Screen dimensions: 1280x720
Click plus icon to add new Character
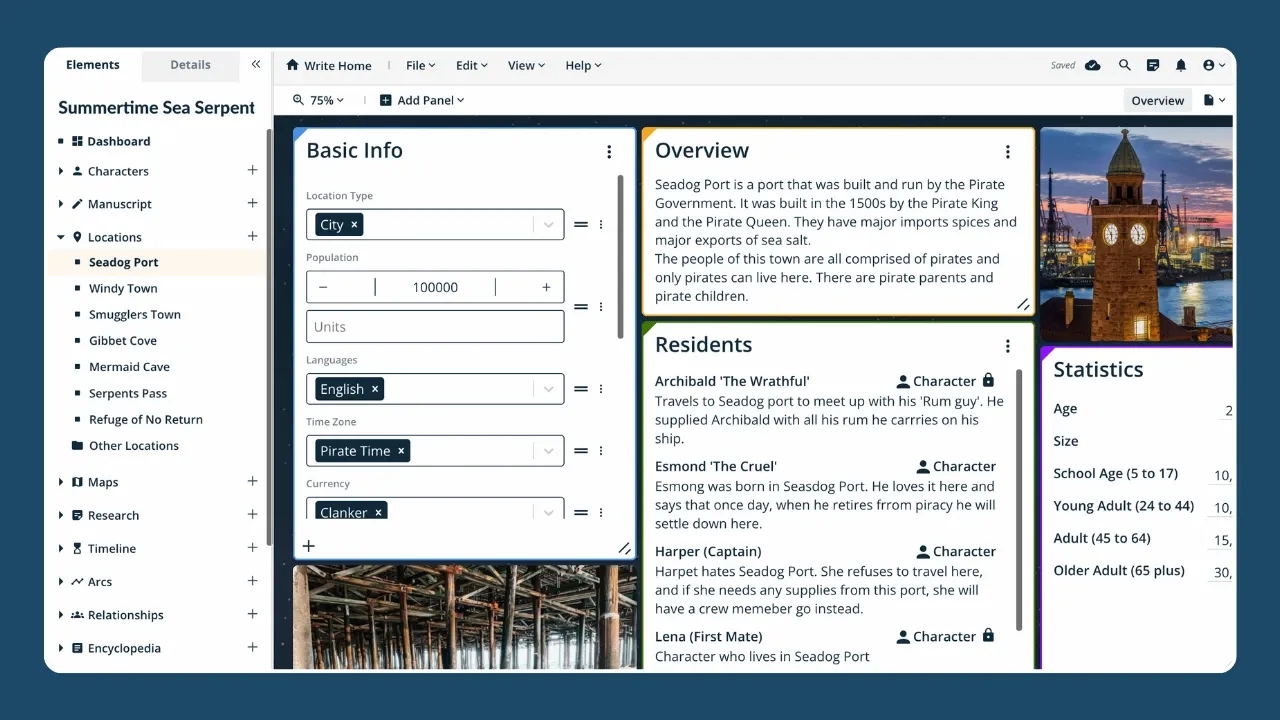[x=252, y=171]
